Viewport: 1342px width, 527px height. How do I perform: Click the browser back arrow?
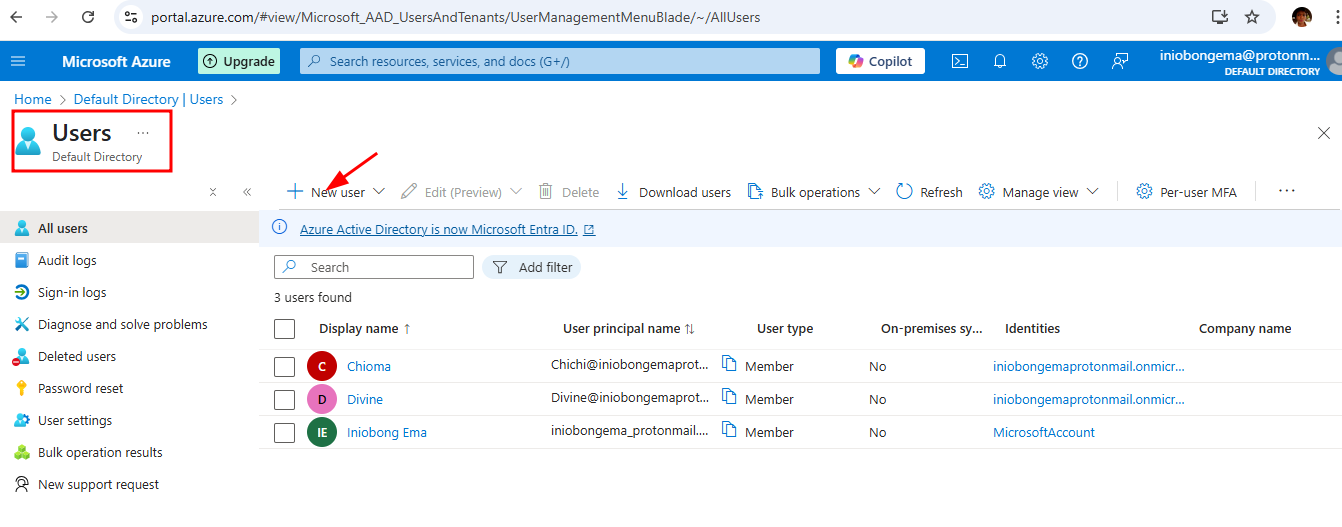point(18,17)
